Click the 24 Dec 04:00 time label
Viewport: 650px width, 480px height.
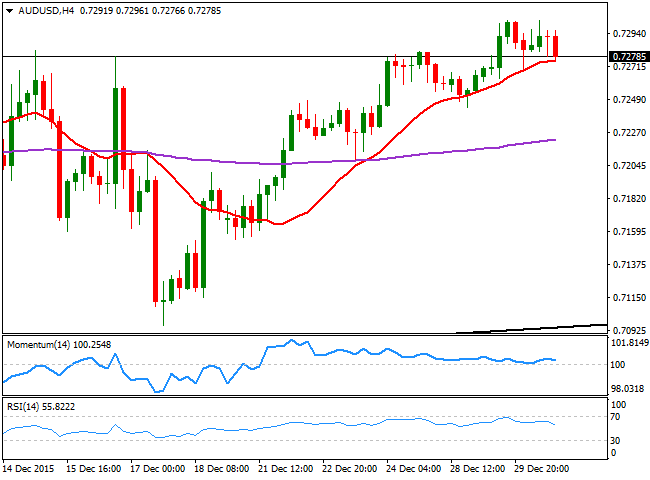click(x=414, y=469)
